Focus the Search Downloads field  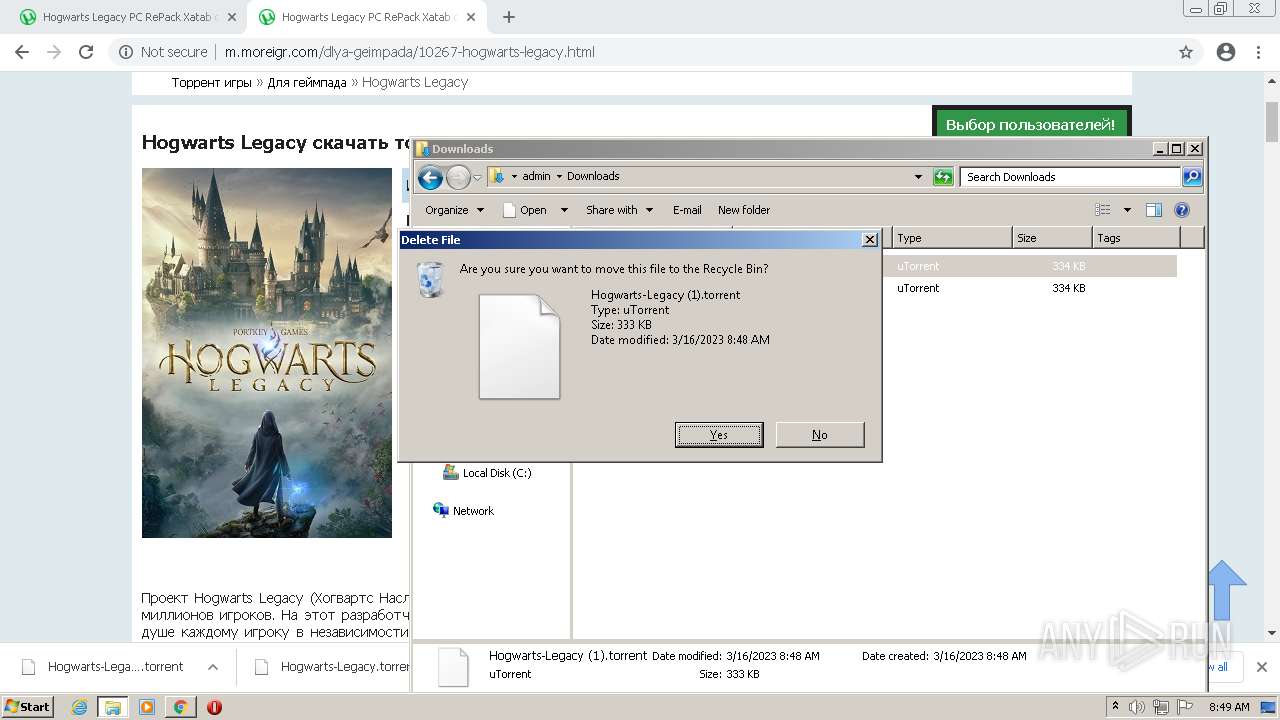(1071, 177)
